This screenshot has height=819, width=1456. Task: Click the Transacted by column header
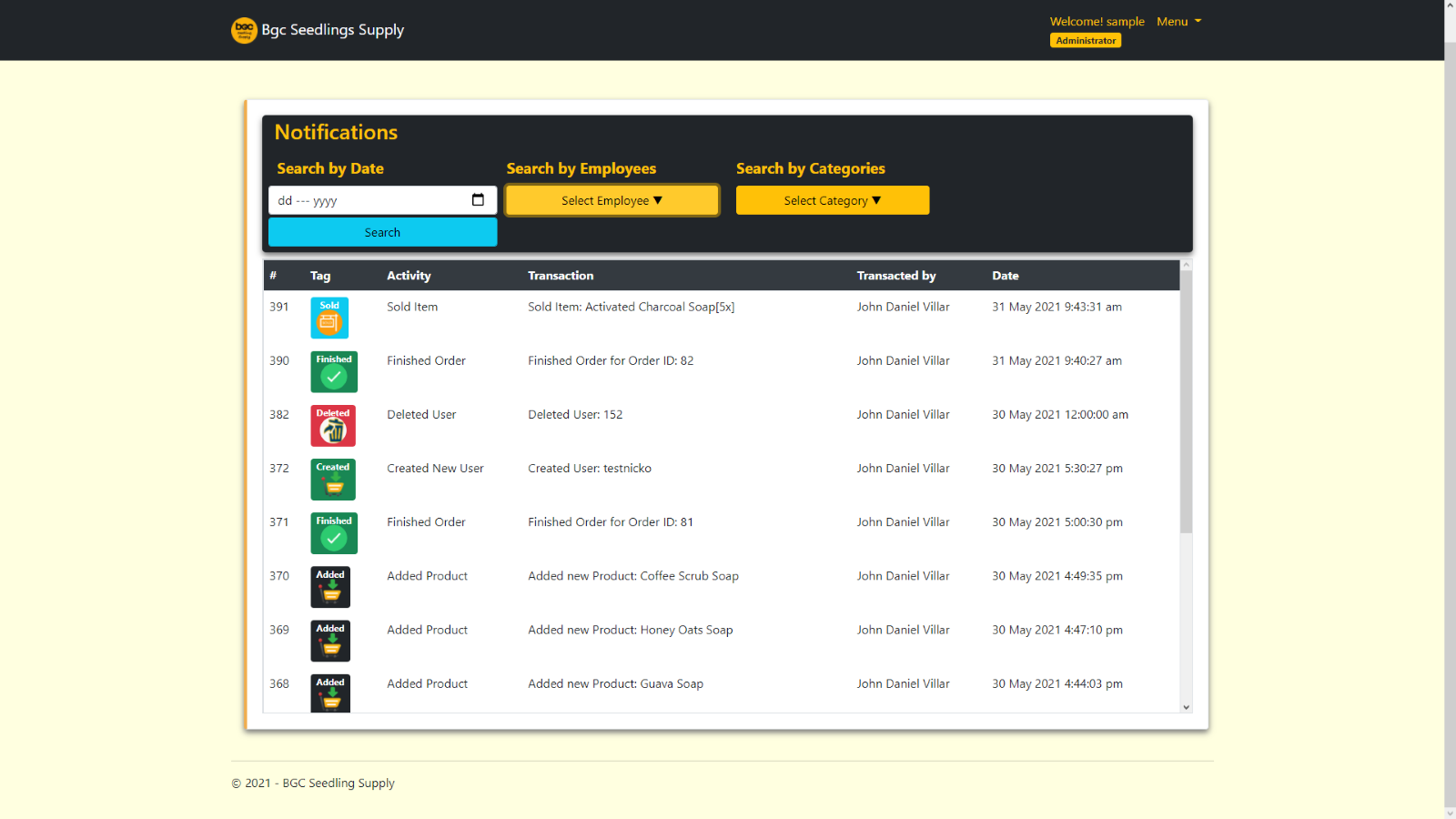pos(896,276)
